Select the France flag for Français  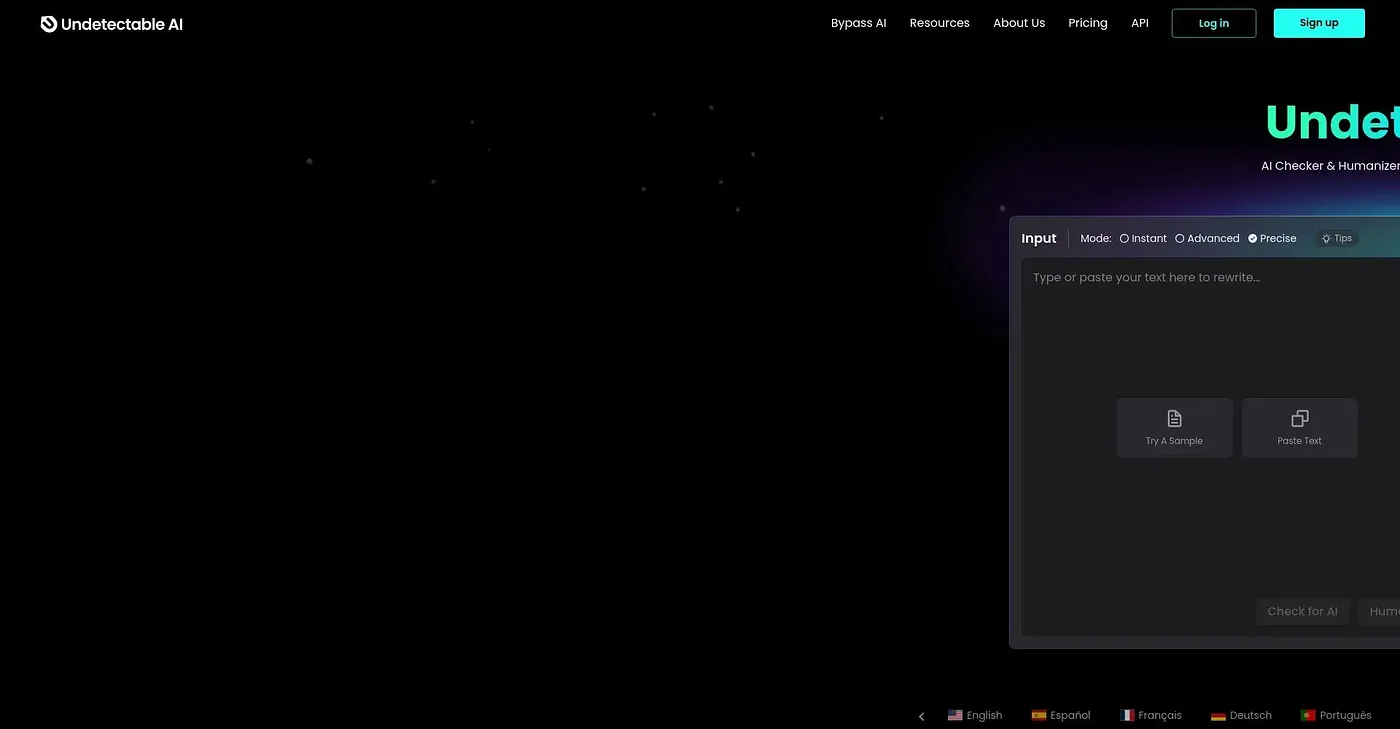click(x=1127, y=715)
